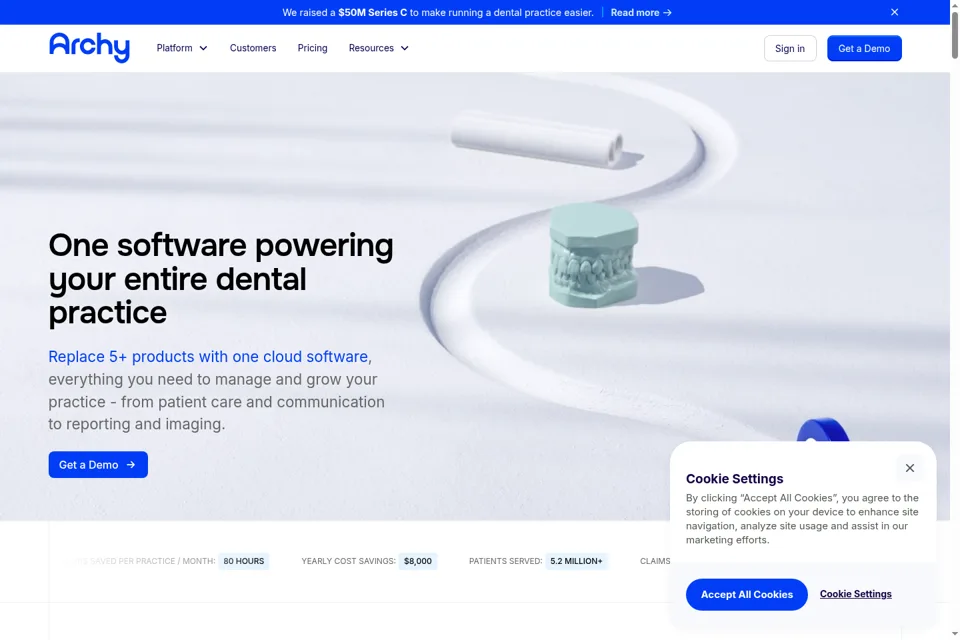This screenshot has height=640, width=960.
Task: Dismiss the Series C announcement banner
Action: (894, 12)
